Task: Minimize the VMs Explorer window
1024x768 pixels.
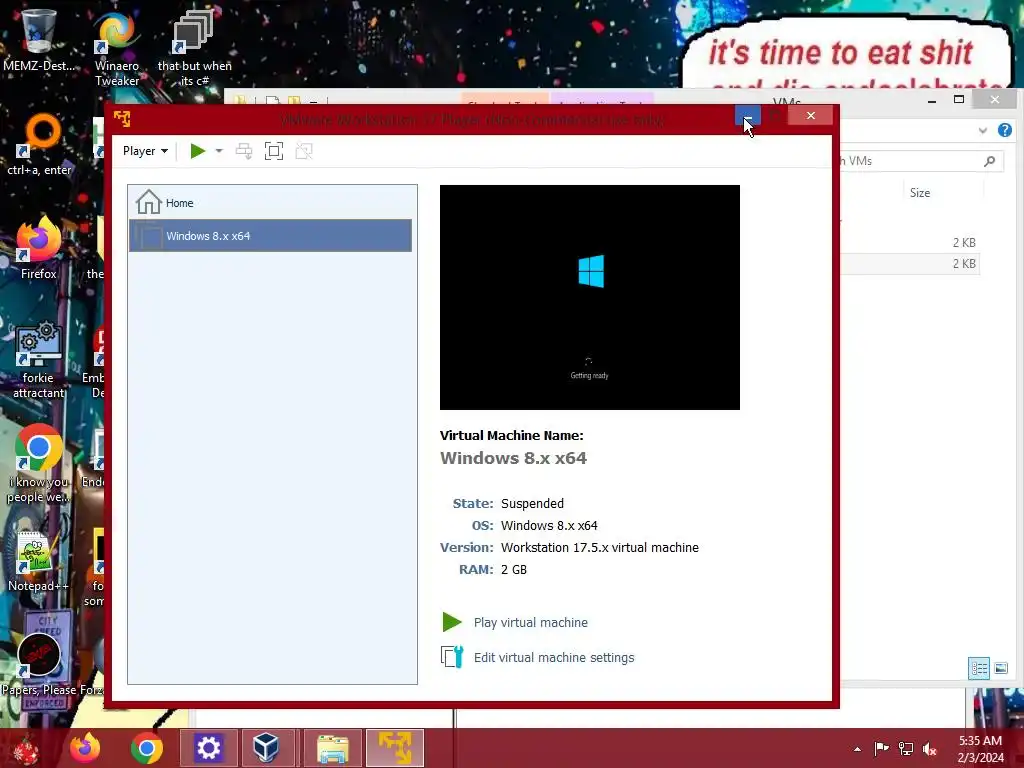Action: tap(932, 100)
